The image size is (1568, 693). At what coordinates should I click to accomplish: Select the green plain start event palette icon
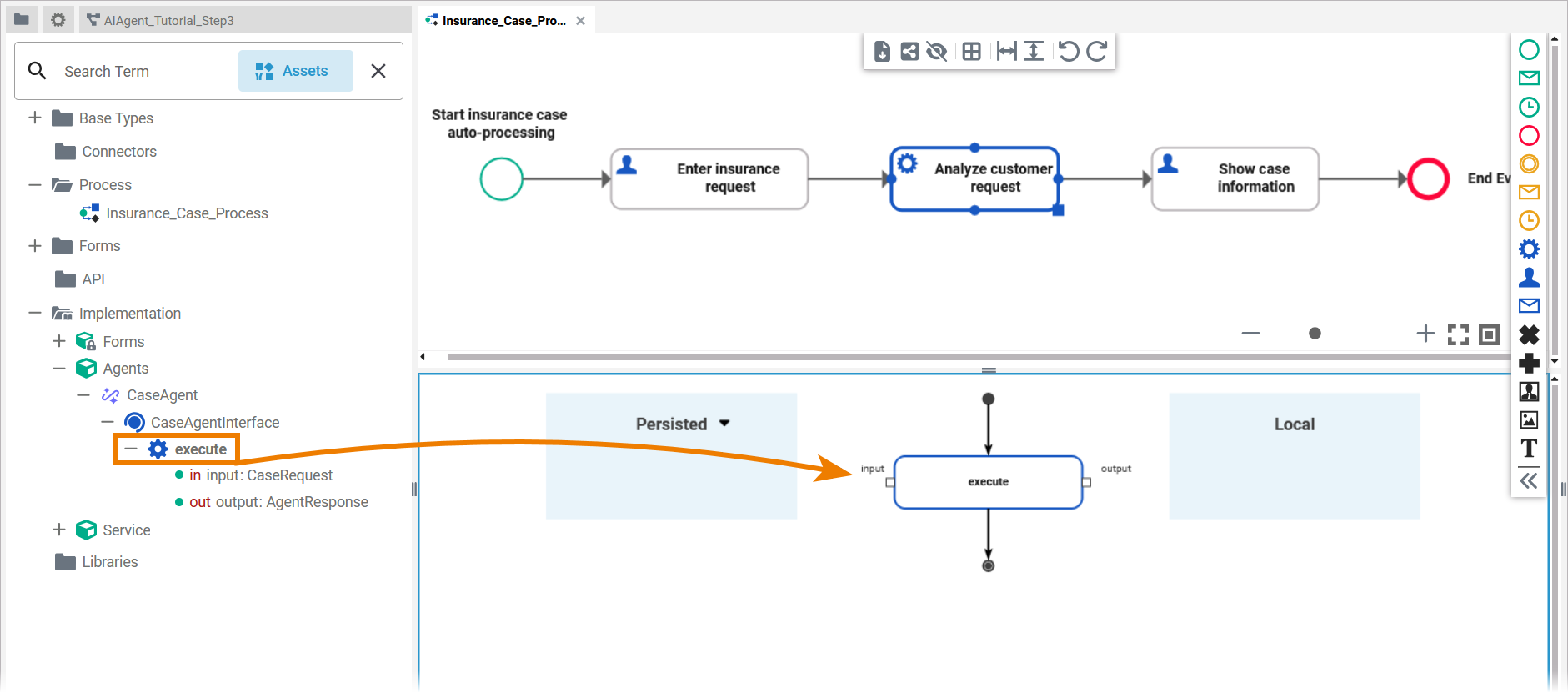[1529, 50]
